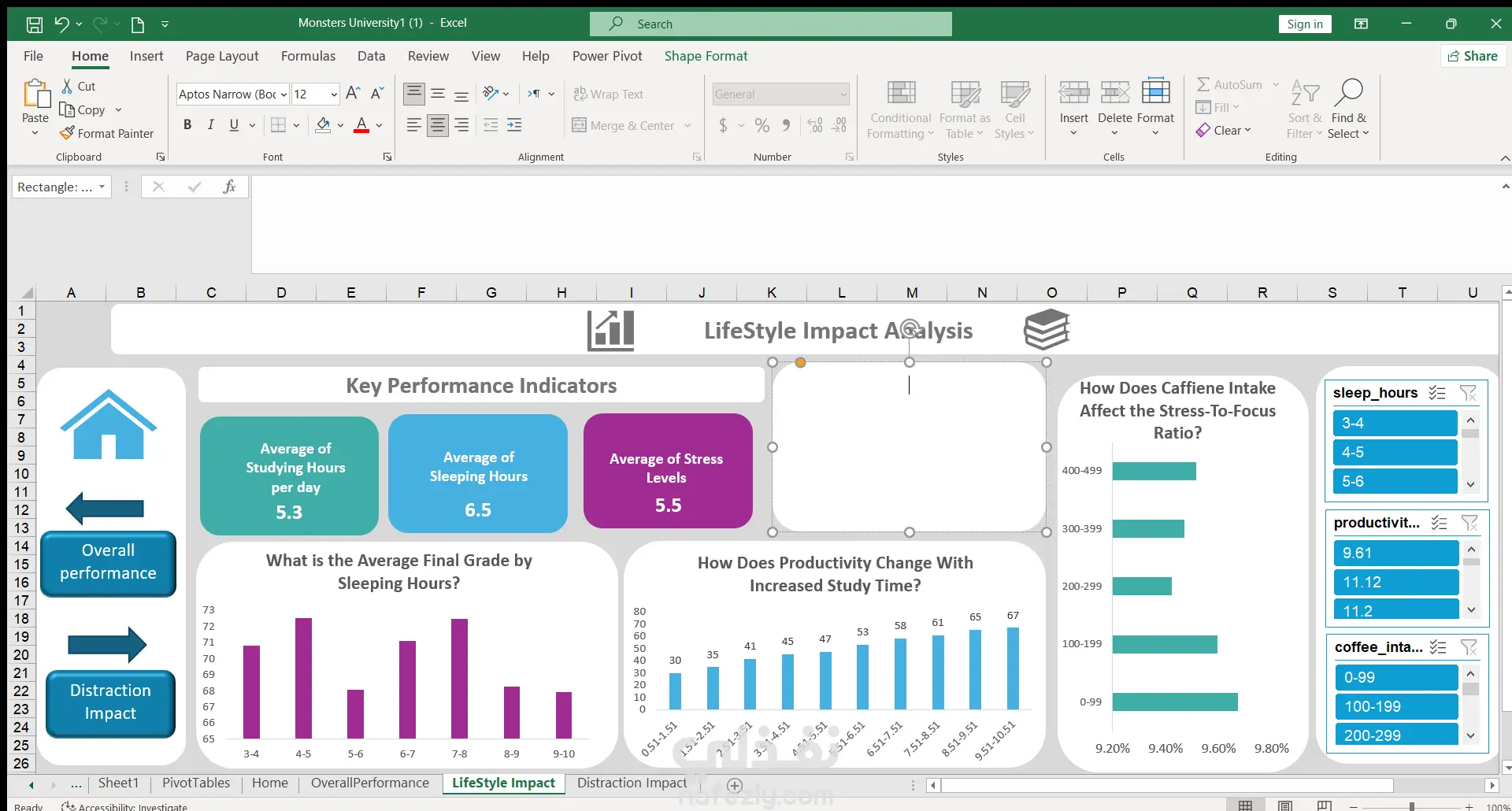Click the Format Painter brush icon

(68, 133)
